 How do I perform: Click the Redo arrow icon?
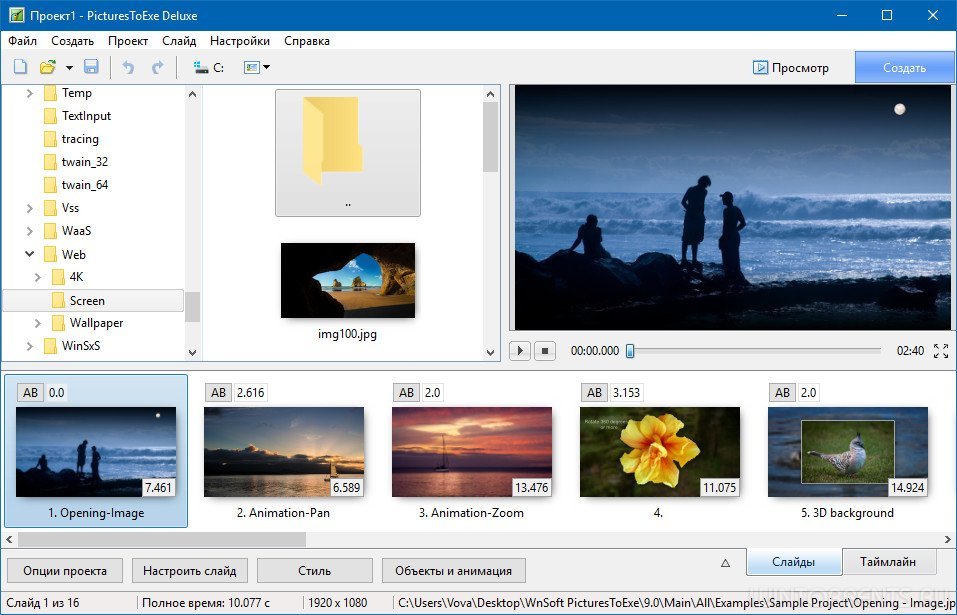point(157,67)
